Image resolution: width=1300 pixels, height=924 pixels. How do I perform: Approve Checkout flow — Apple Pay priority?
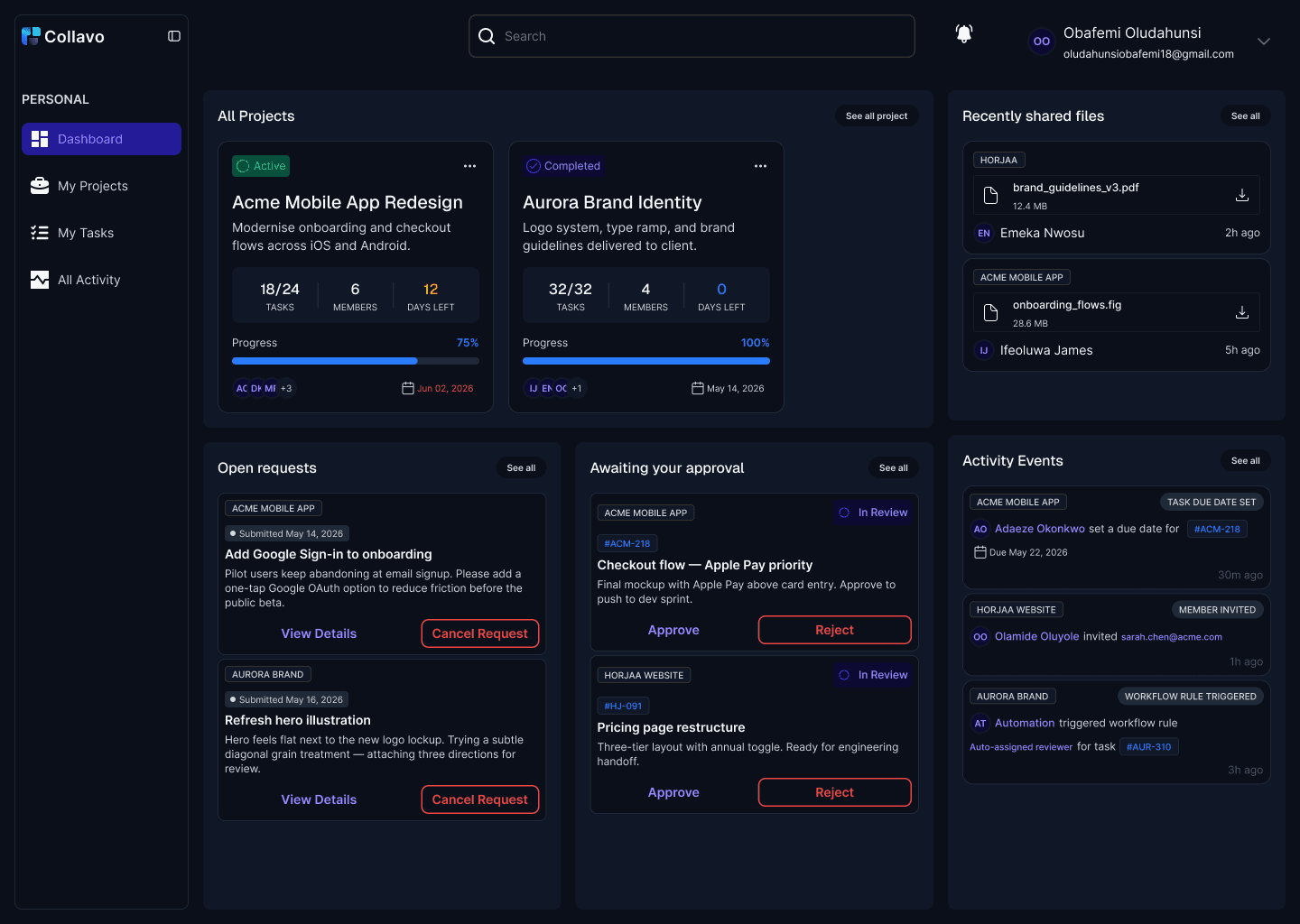673,630
